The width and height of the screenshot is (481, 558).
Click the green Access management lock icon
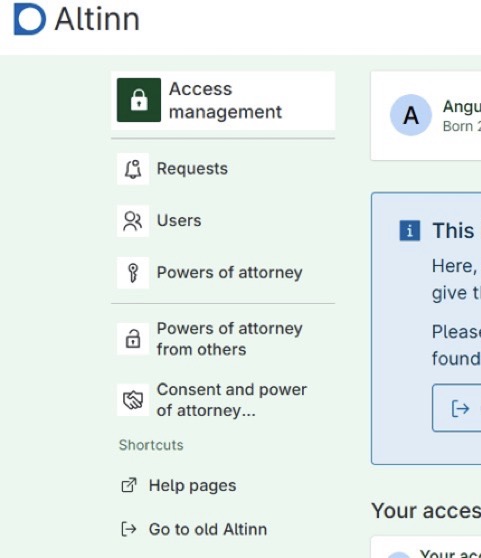(139, 100)
